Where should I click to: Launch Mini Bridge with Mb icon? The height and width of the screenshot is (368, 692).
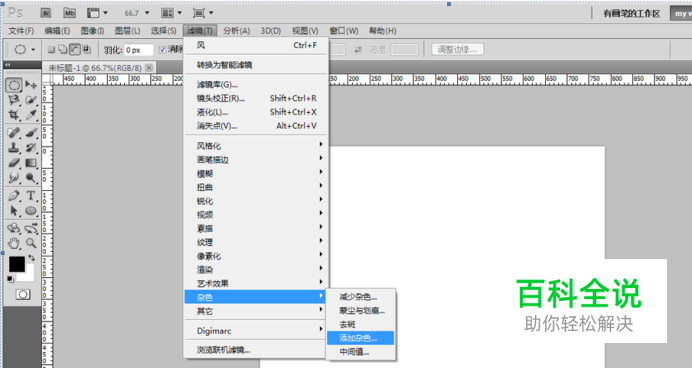(70, 13)
